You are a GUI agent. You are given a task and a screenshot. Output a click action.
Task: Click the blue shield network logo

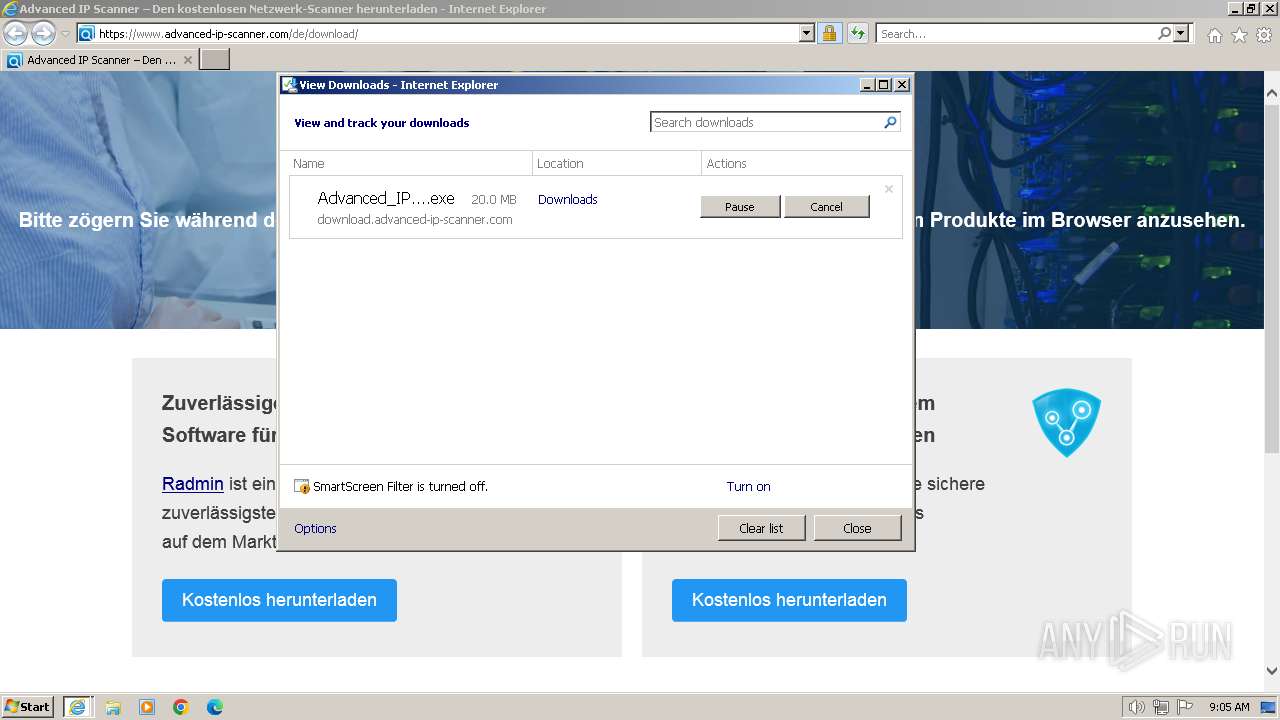point(1066,422)
